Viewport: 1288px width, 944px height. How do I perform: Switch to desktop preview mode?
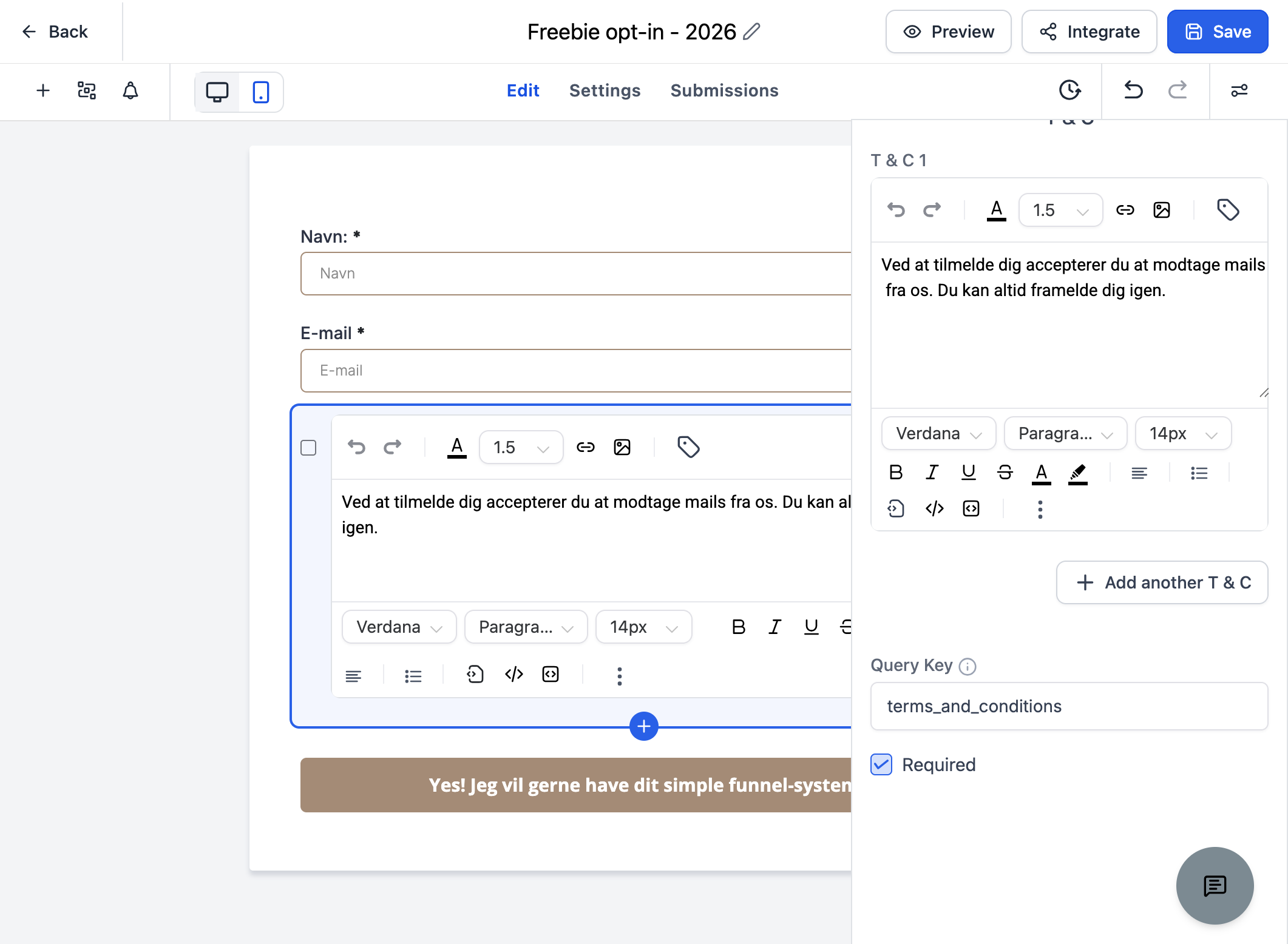click(x=217, y=92)
